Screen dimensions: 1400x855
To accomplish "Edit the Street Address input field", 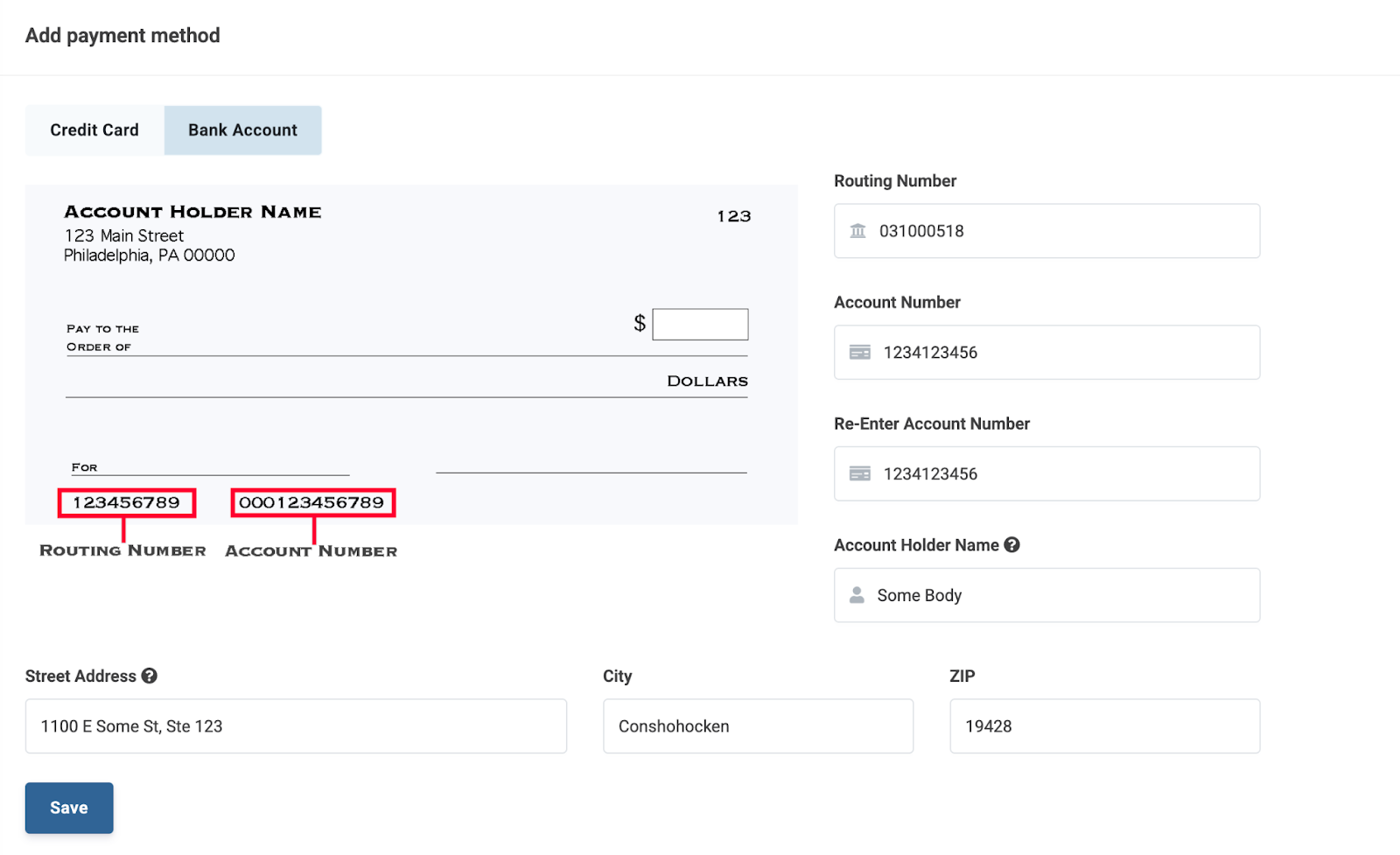I will (296, 726).
